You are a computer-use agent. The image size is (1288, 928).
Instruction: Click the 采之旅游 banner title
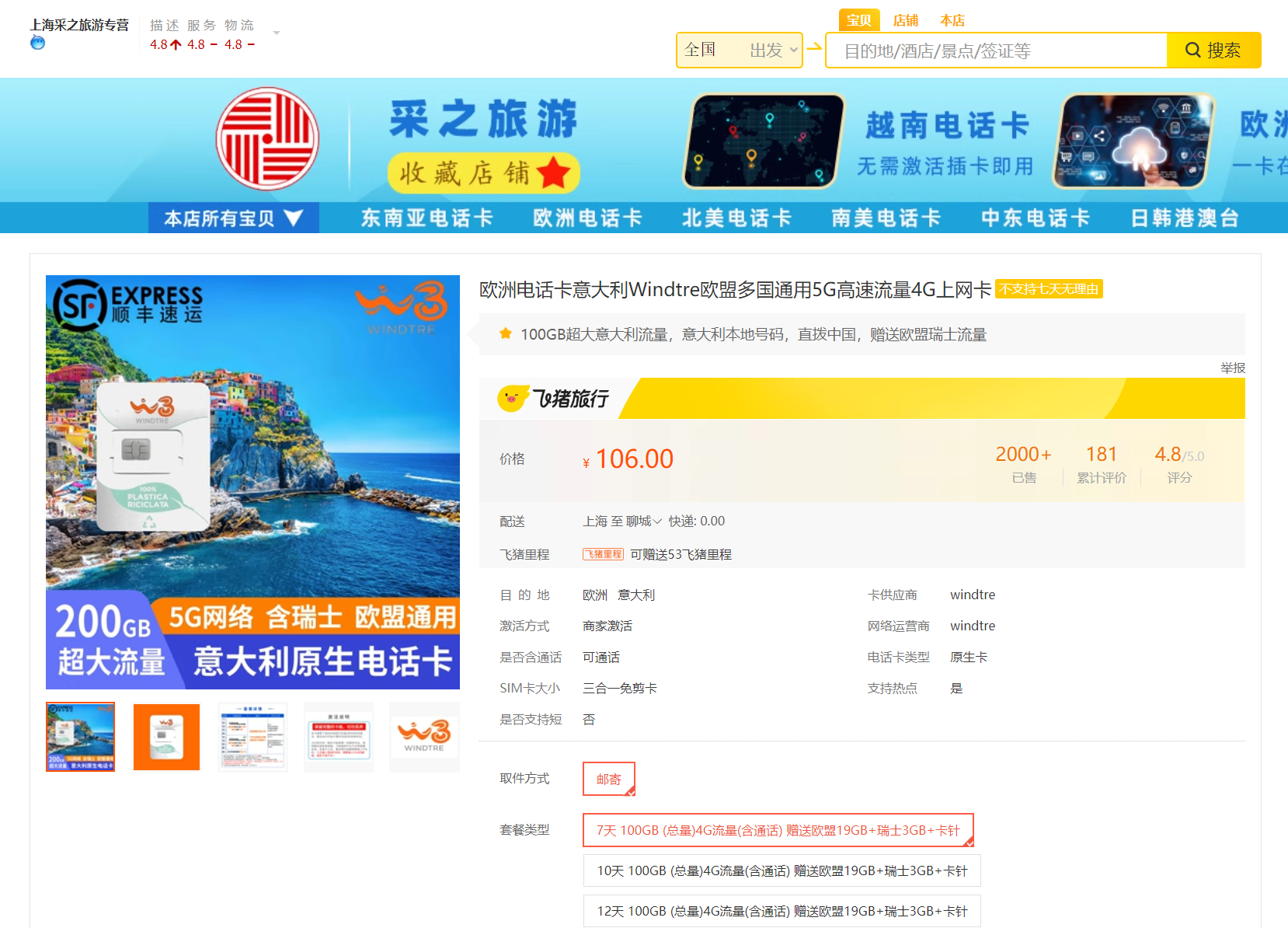483,119
